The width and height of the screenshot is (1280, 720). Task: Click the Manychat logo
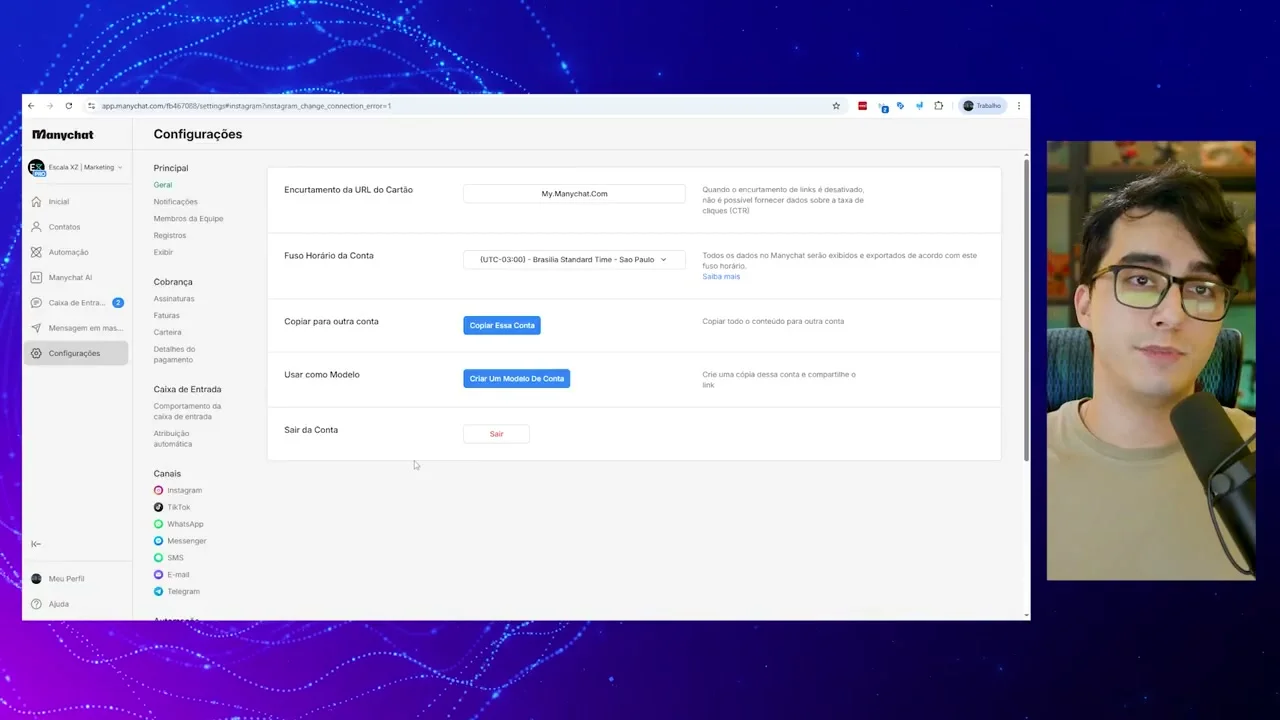62,134
